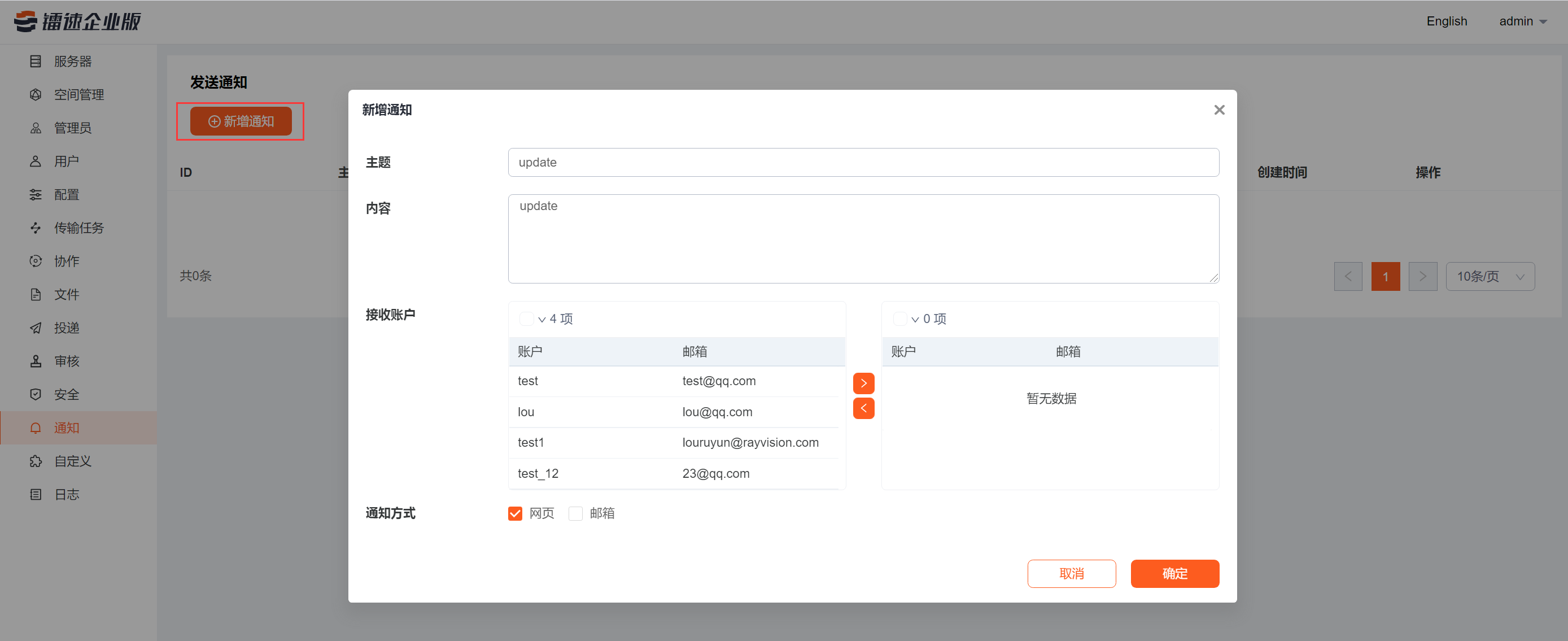Open the 10条/页 page size dropdown
This screenshot has width=1568, height=641.
(1490, 276)
